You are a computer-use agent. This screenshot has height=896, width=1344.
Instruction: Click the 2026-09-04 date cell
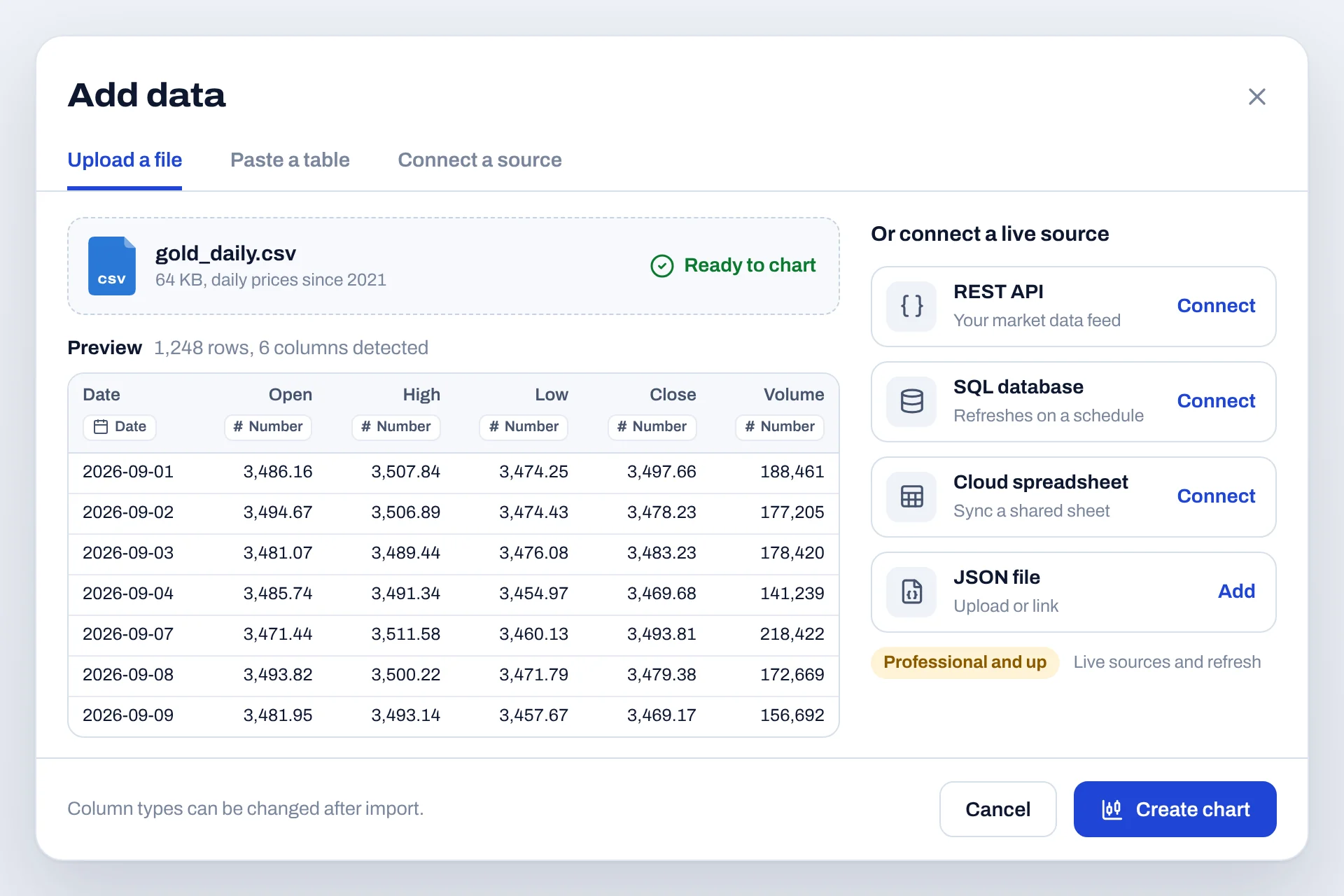(x=128, y=594)
